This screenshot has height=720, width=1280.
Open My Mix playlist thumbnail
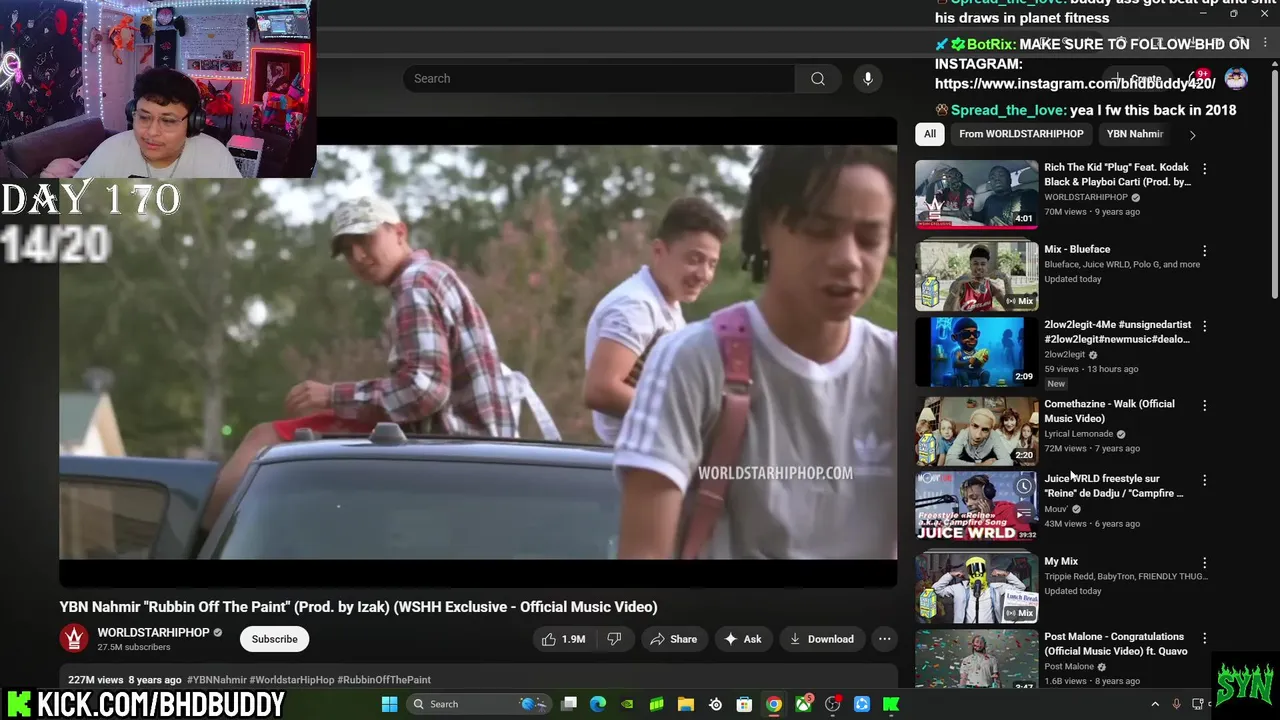[x=977, y=588]
